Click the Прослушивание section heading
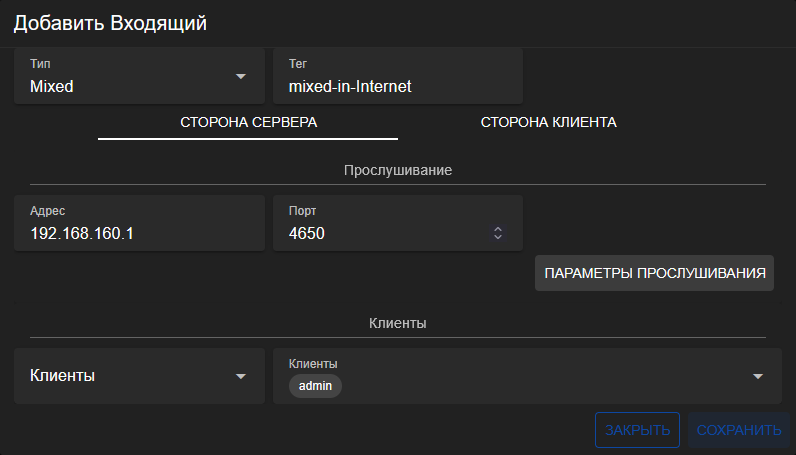Screen dimensions: 796x455 (x=398, y=170)
